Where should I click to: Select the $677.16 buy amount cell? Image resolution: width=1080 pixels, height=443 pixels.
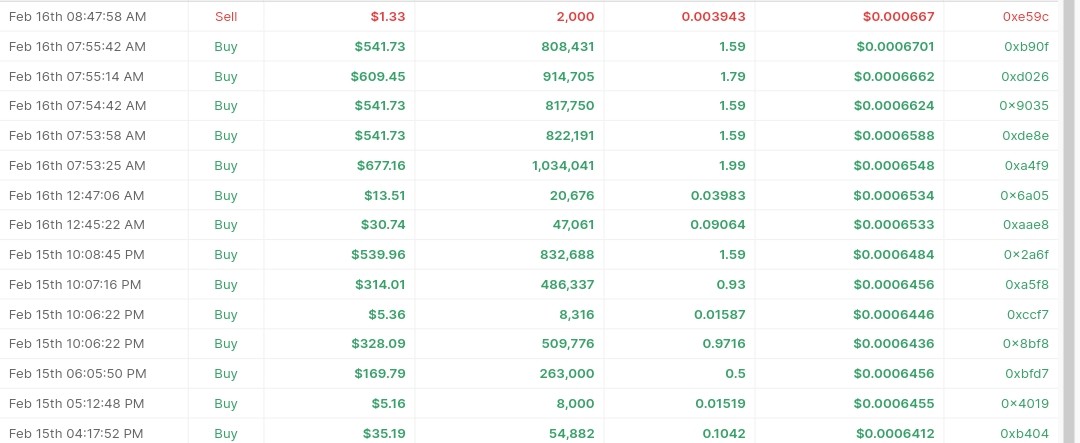tap(381, 165)
